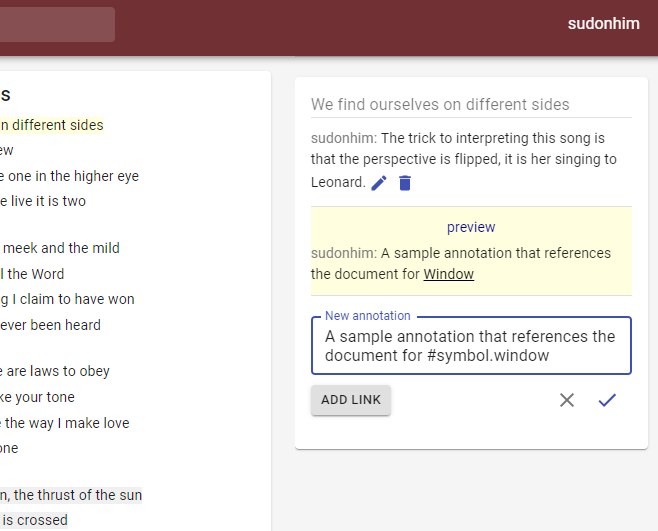The image size is (658, 531).
Task: Click the search box in the header
Action: coord(57,24)
